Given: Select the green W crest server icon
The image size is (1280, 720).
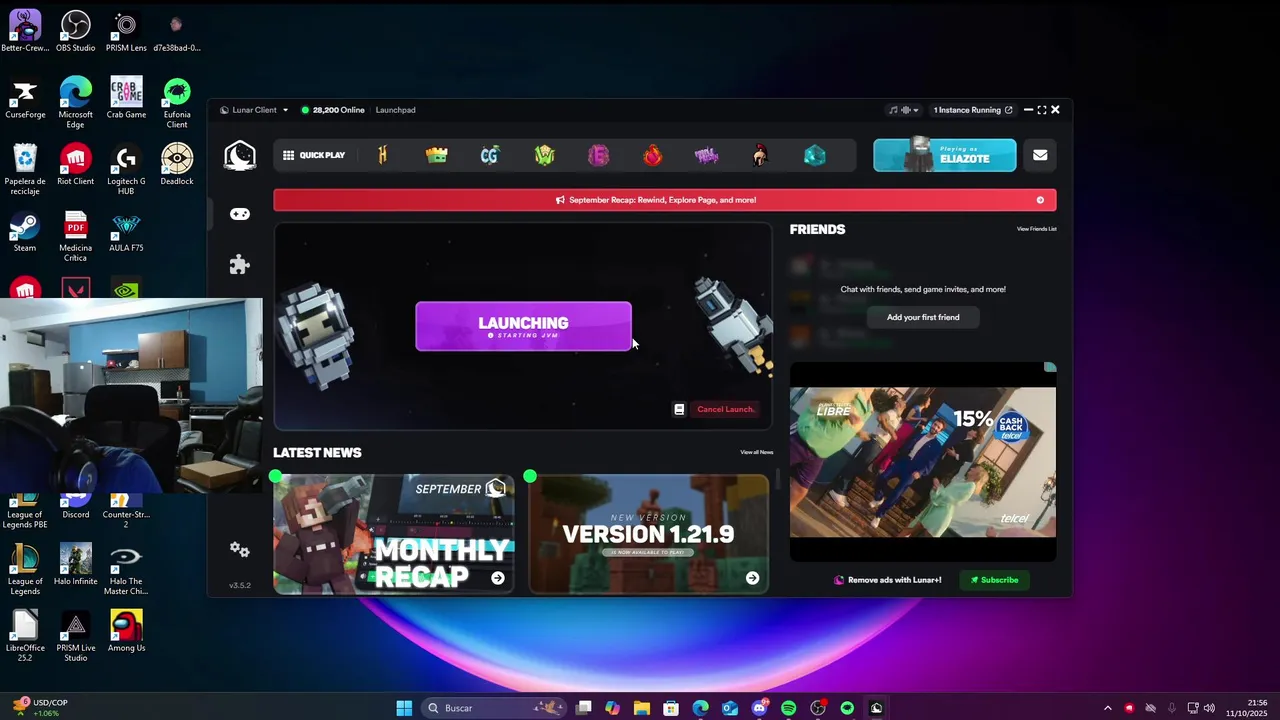Looking at the screenshot, I should coord(544,155).
